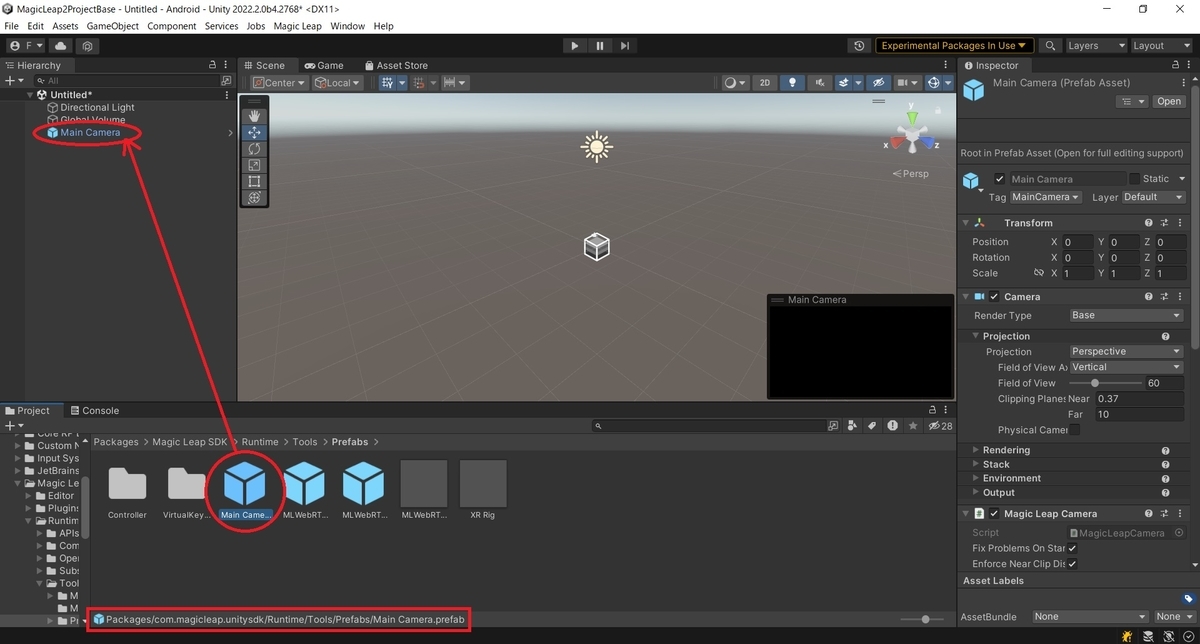Viewport: 1200px width, 644px height.
Task: Toggle constrained proportions on Scale
Action: point(1039,273)
